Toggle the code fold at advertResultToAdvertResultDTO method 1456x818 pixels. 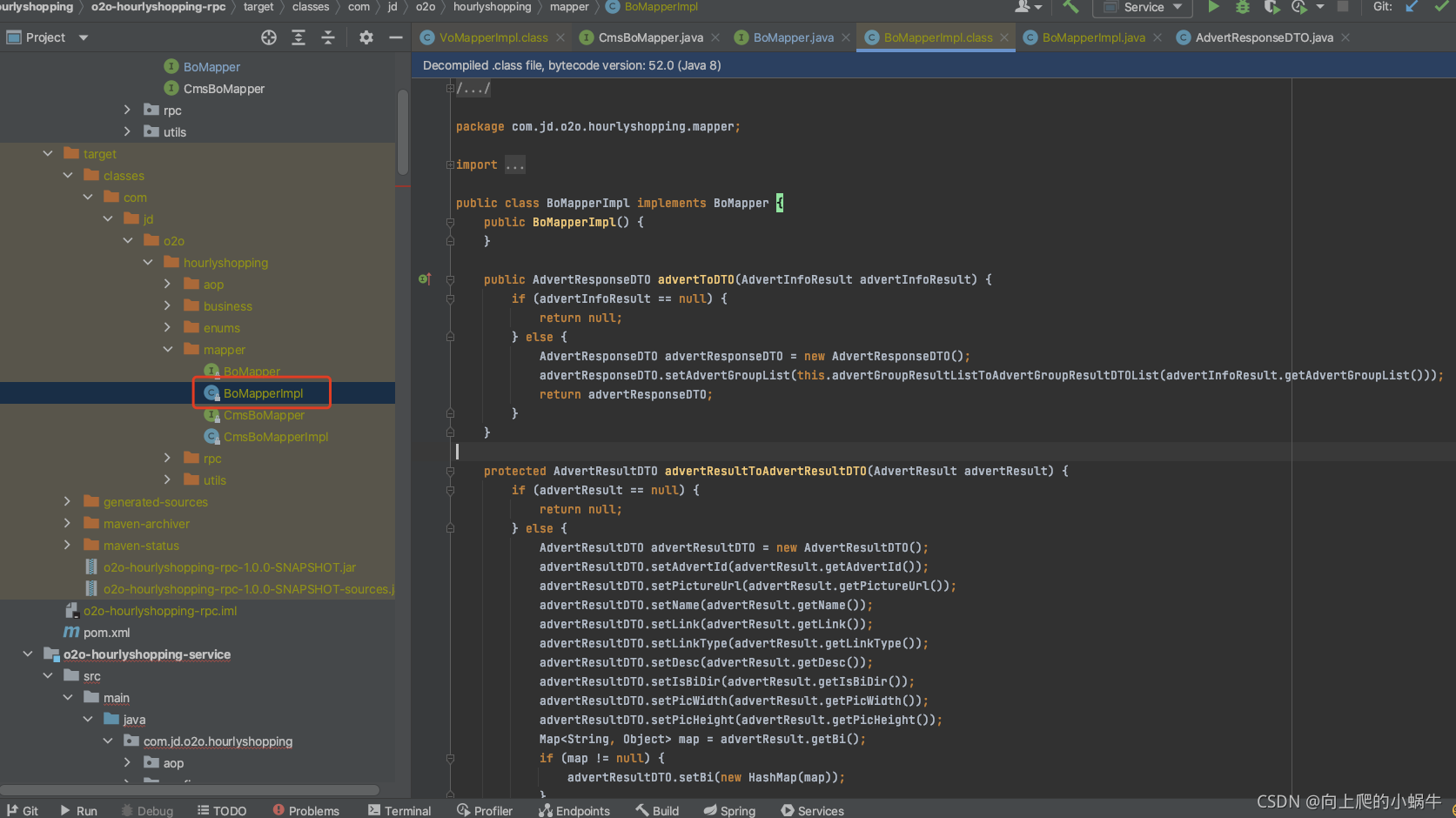[450, 471]
